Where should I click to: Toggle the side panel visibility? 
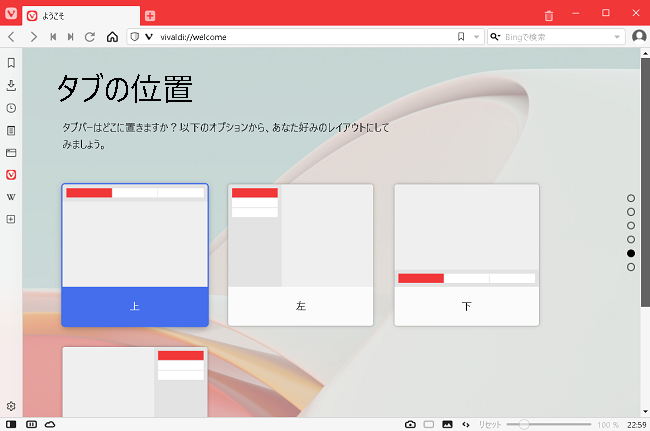coord(11,424)
